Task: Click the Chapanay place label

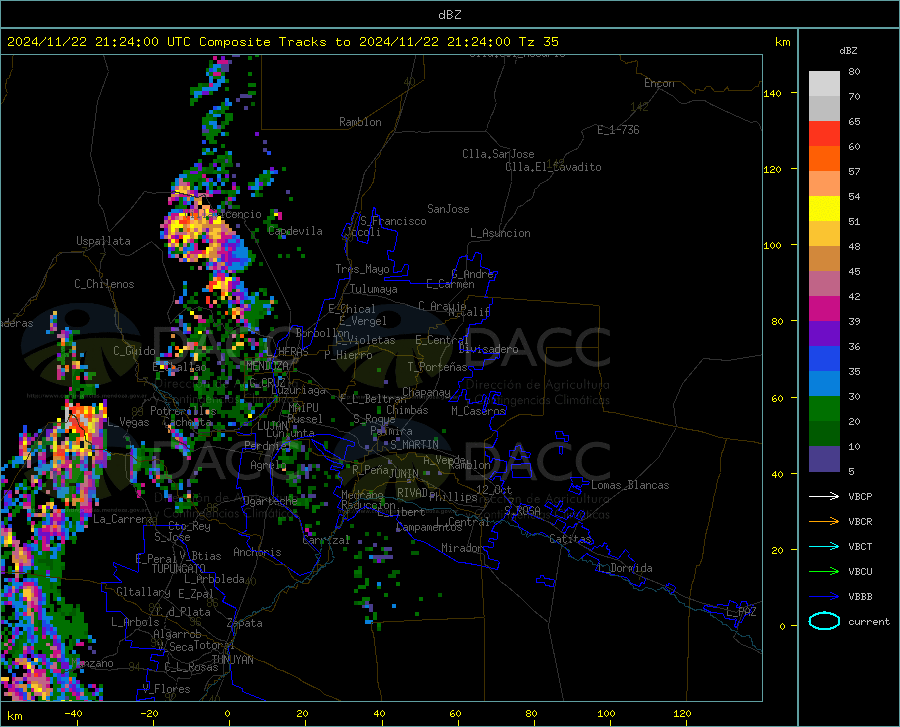Action: click(426, 392)
